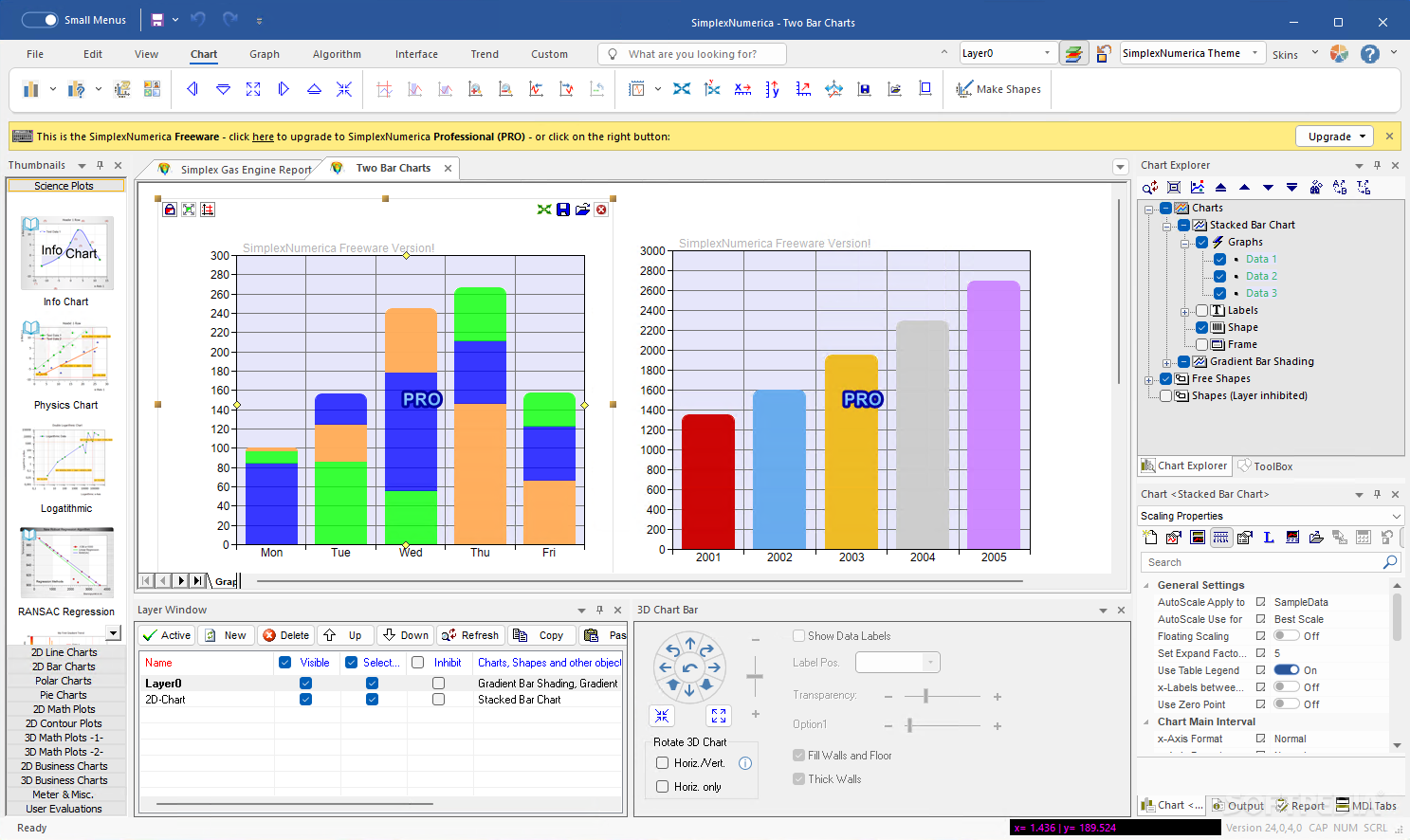Click the Transparency slider handle
The width and height of the screenshot is (1410, 840).
(x=925, y=697)
